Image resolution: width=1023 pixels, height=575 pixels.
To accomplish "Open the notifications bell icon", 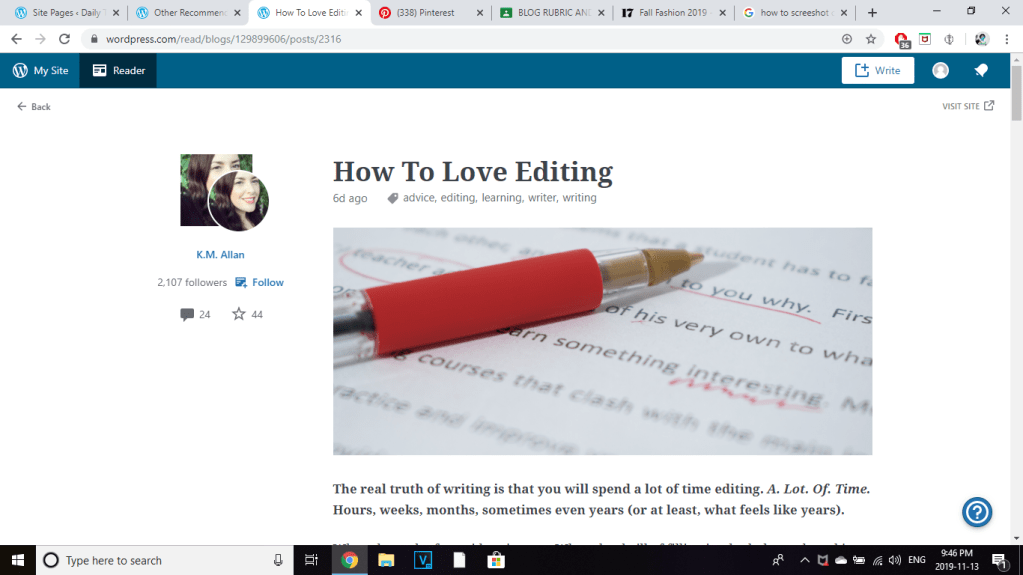I will pos(981,71).
